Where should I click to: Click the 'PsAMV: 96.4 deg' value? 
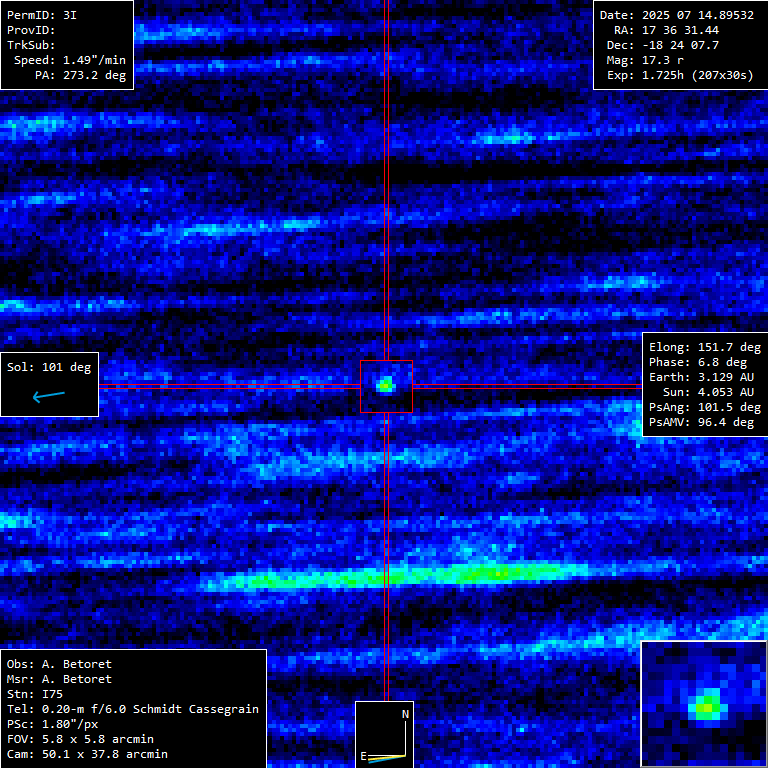coord(701,422)
